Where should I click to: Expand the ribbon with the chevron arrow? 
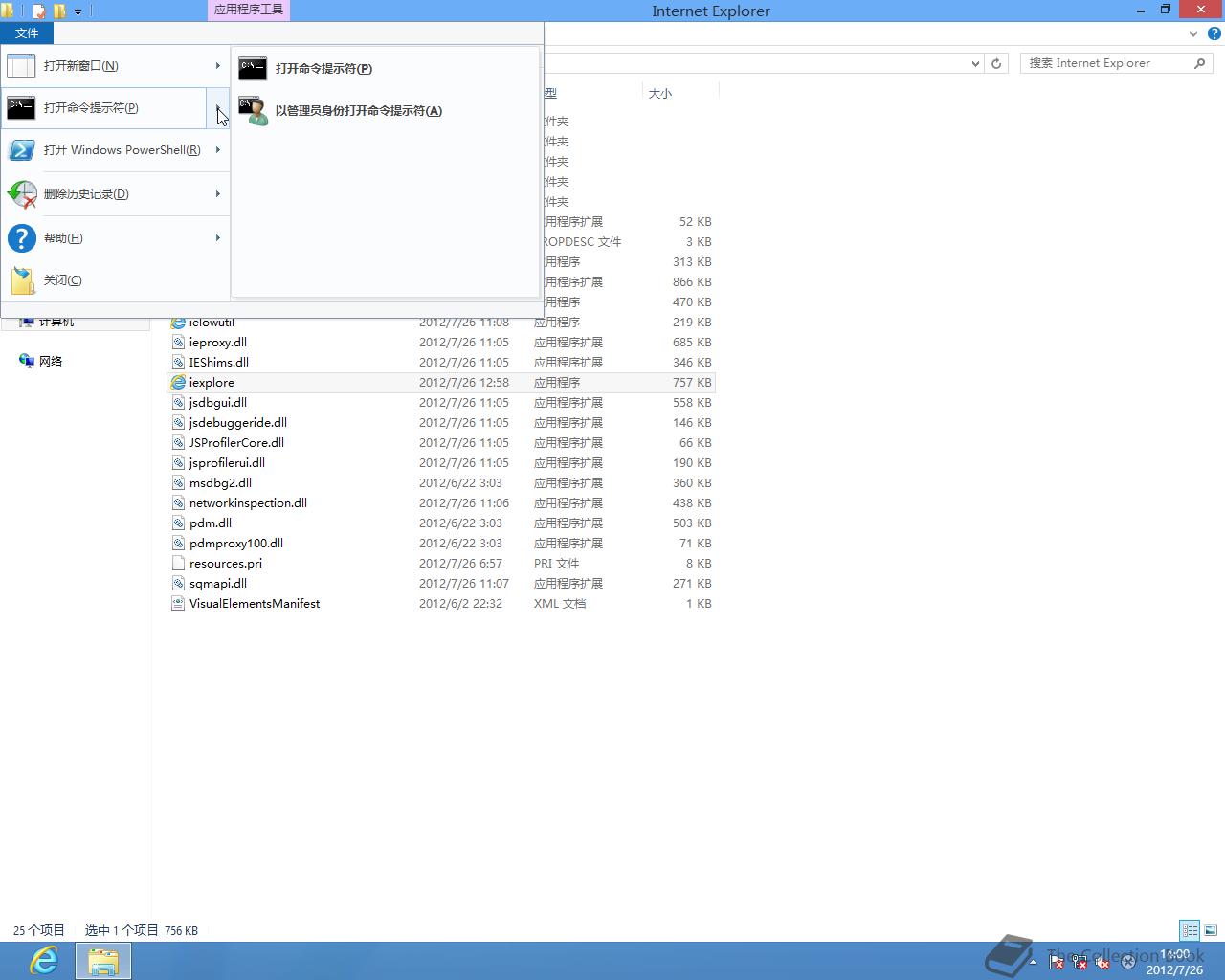pyautogui.click(x=1192, y=33)
